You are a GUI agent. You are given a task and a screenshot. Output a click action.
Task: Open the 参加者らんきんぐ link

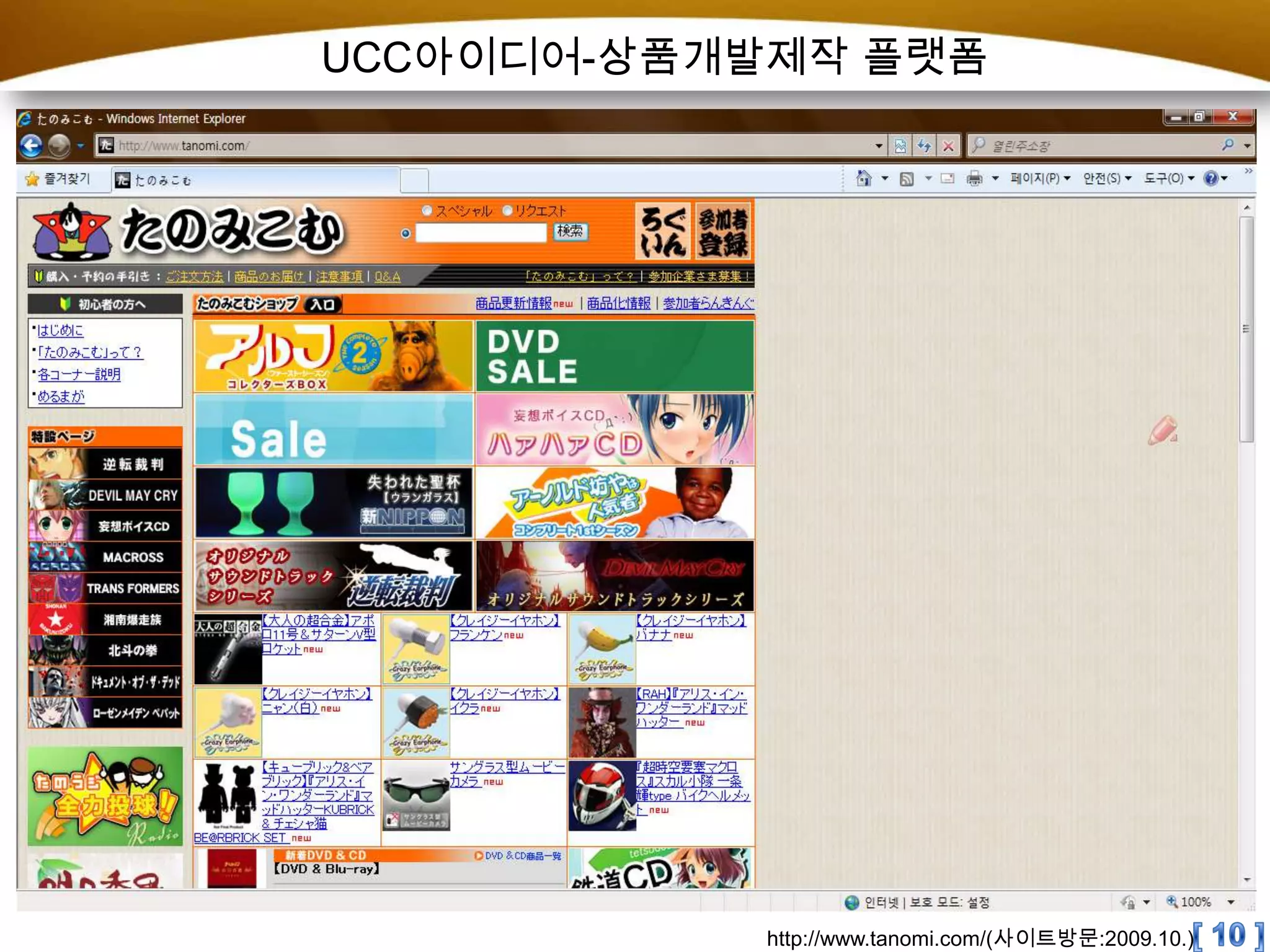[709, 303]
